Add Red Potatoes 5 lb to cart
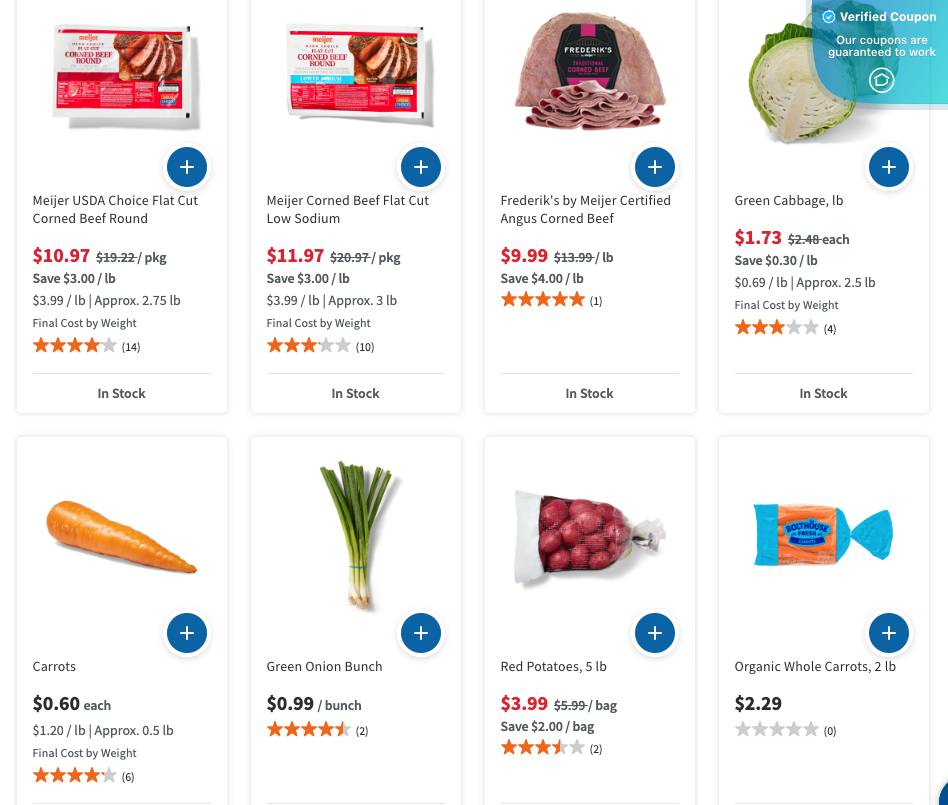This screenshot has height=805, width=948. (655, 633)
